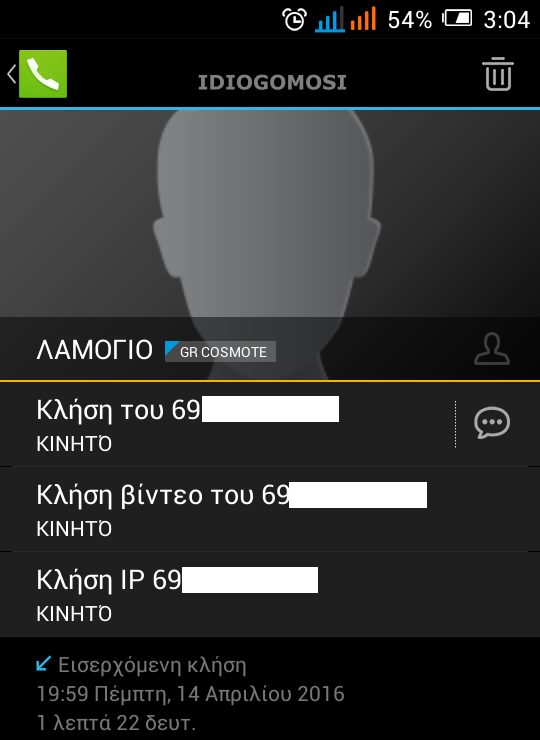Place IP call via Κλήση IP

(270, 594)
